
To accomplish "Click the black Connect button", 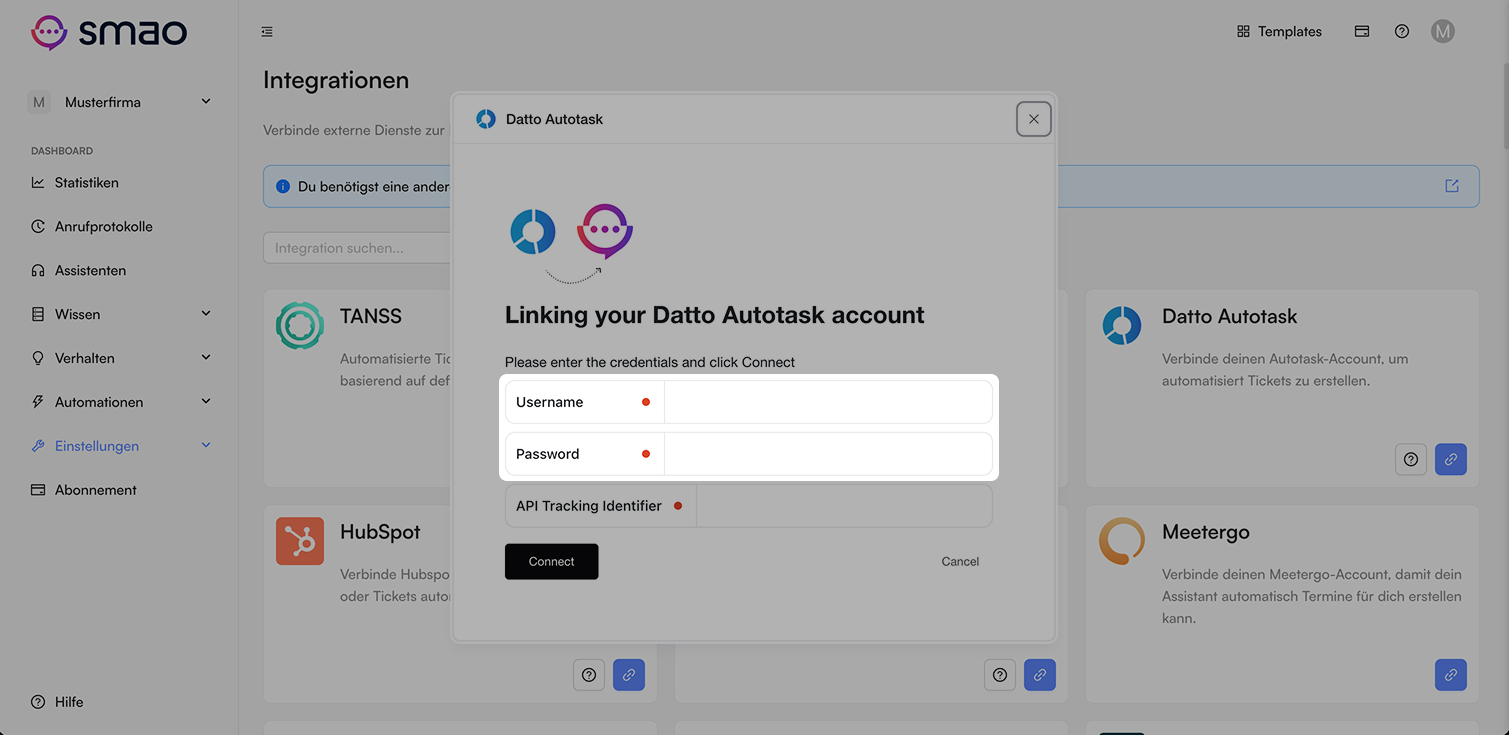I will [551, 562].
